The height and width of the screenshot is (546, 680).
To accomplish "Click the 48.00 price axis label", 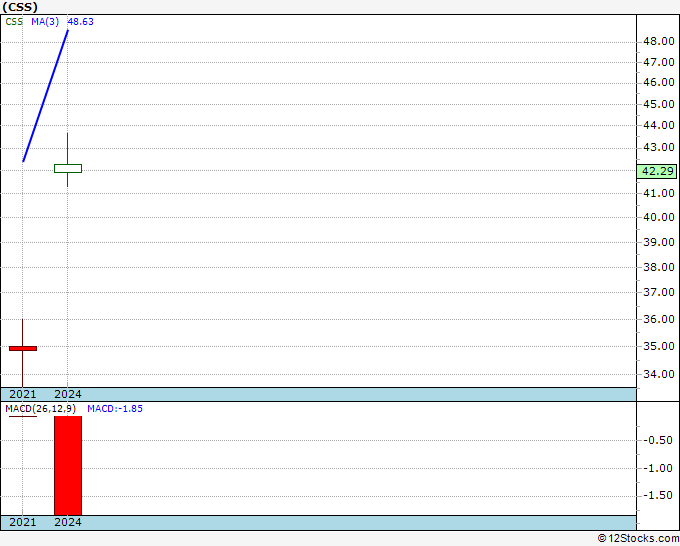I will coord(659,42).
